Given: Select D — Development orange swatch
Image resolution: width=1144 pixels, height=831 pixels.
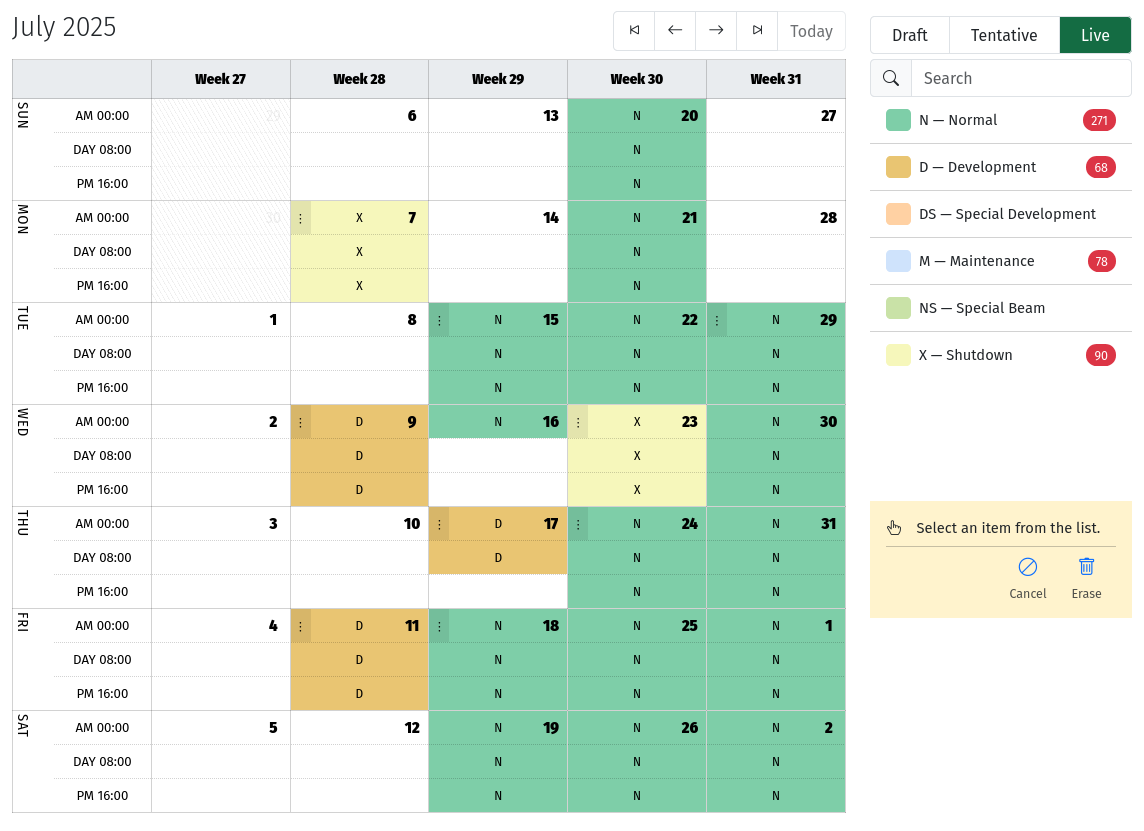Looking at the screenshot, I should coord(898,167).
